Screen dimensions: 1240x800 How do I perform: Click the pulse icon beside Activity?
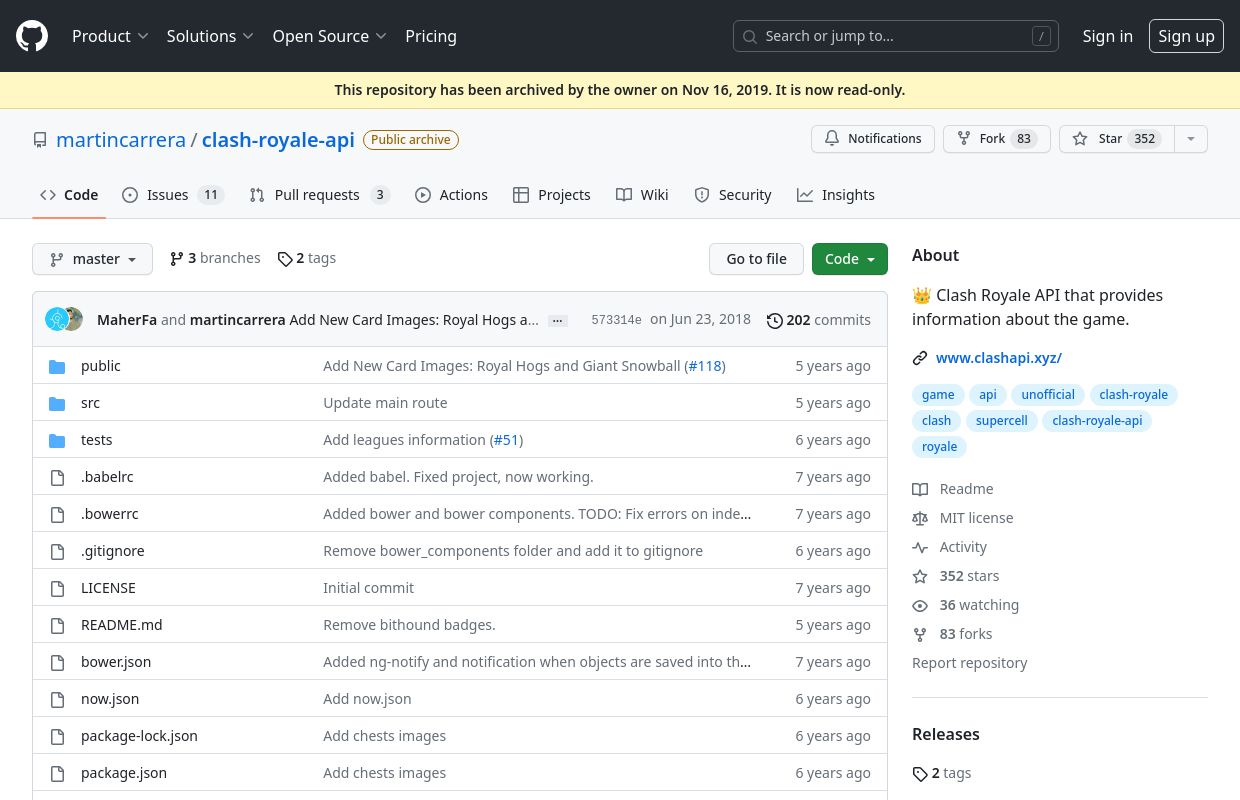click(920, 547)
